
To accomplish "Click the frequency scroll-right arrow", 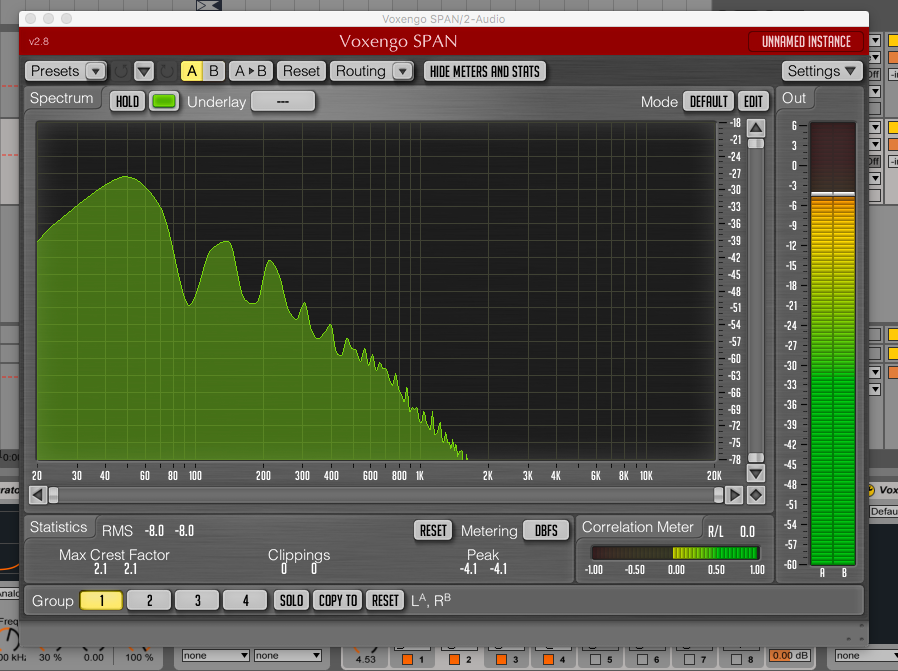I will tap(734, 495).
